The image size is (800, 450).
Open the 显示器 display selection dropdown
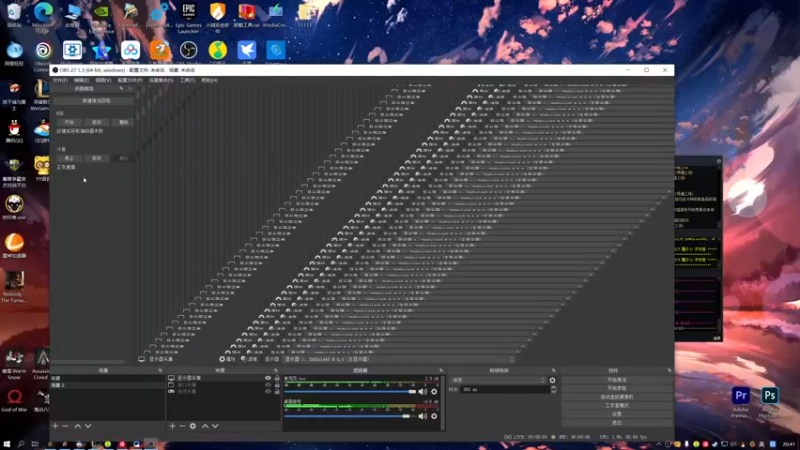tap(399, 359)
